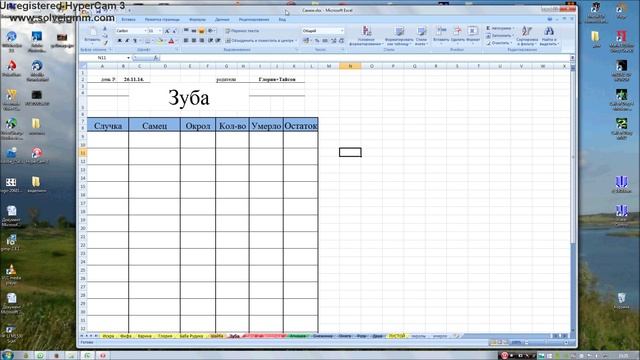Viewport: 640px width, 360px height.
Task: Click the Insert cells (Вставить) icon in Cells group
Action: [x=441, y=35]
